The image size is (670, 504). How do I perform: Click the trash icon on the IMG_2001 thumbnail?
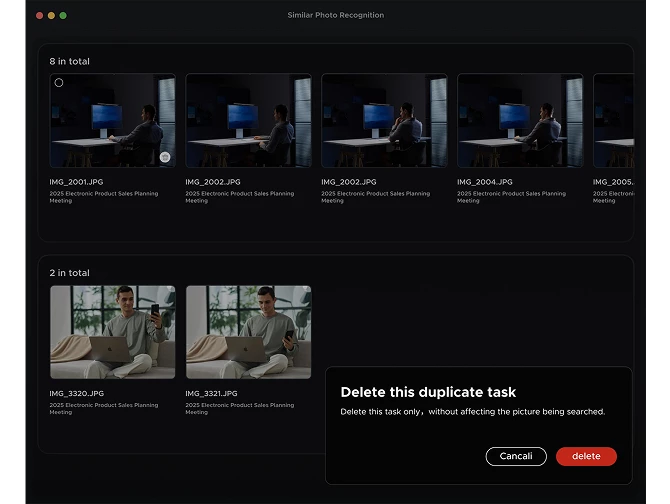(165, 157)
